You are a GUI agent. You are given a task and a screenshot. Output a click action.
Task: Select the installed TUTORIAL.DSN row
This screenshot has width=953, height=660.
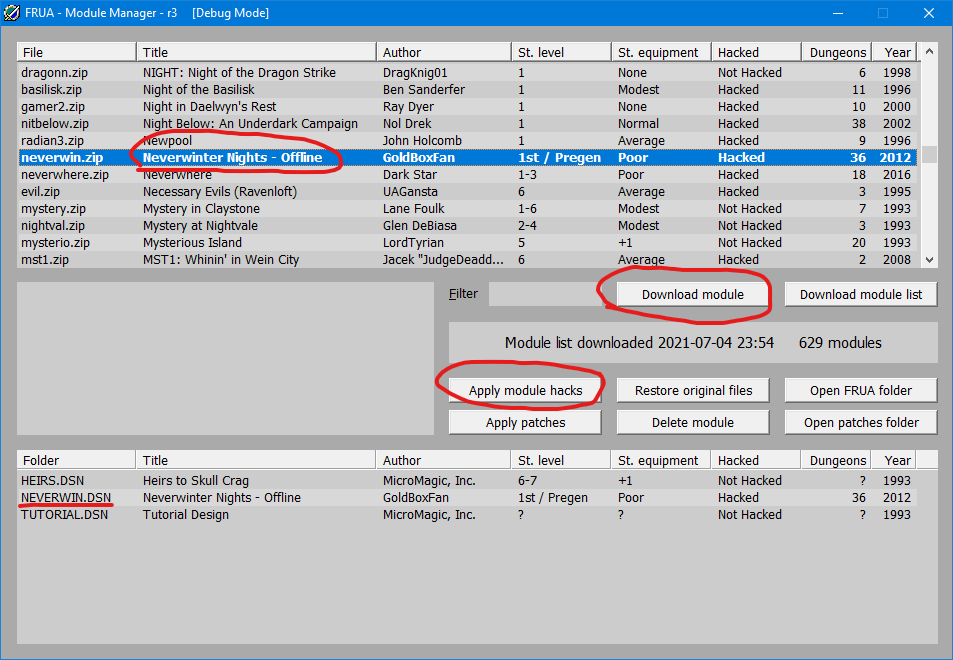tap(467, 514)
